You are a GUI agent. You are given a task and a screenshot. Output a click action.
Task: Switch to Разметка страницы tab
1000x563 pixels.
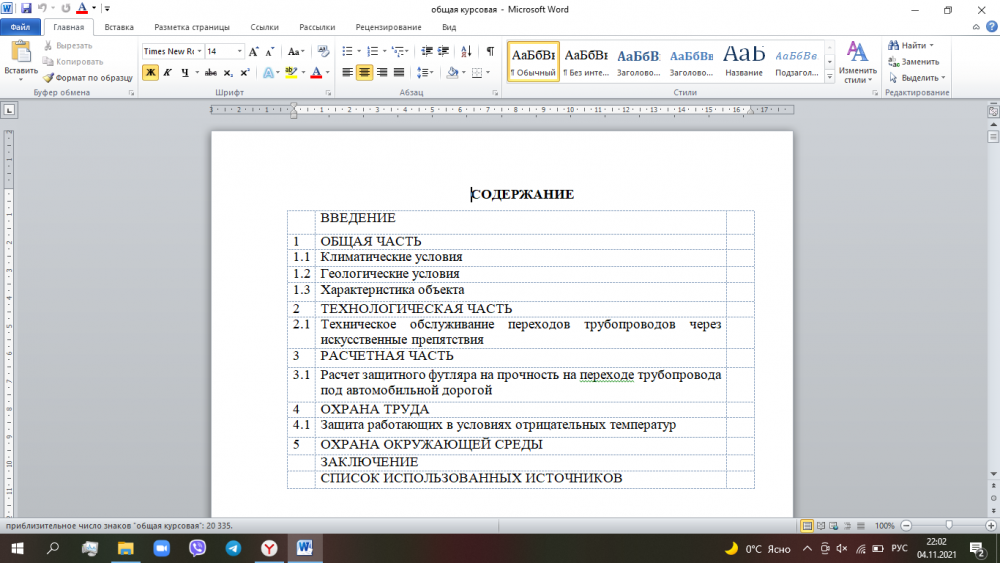pos(192,27)
